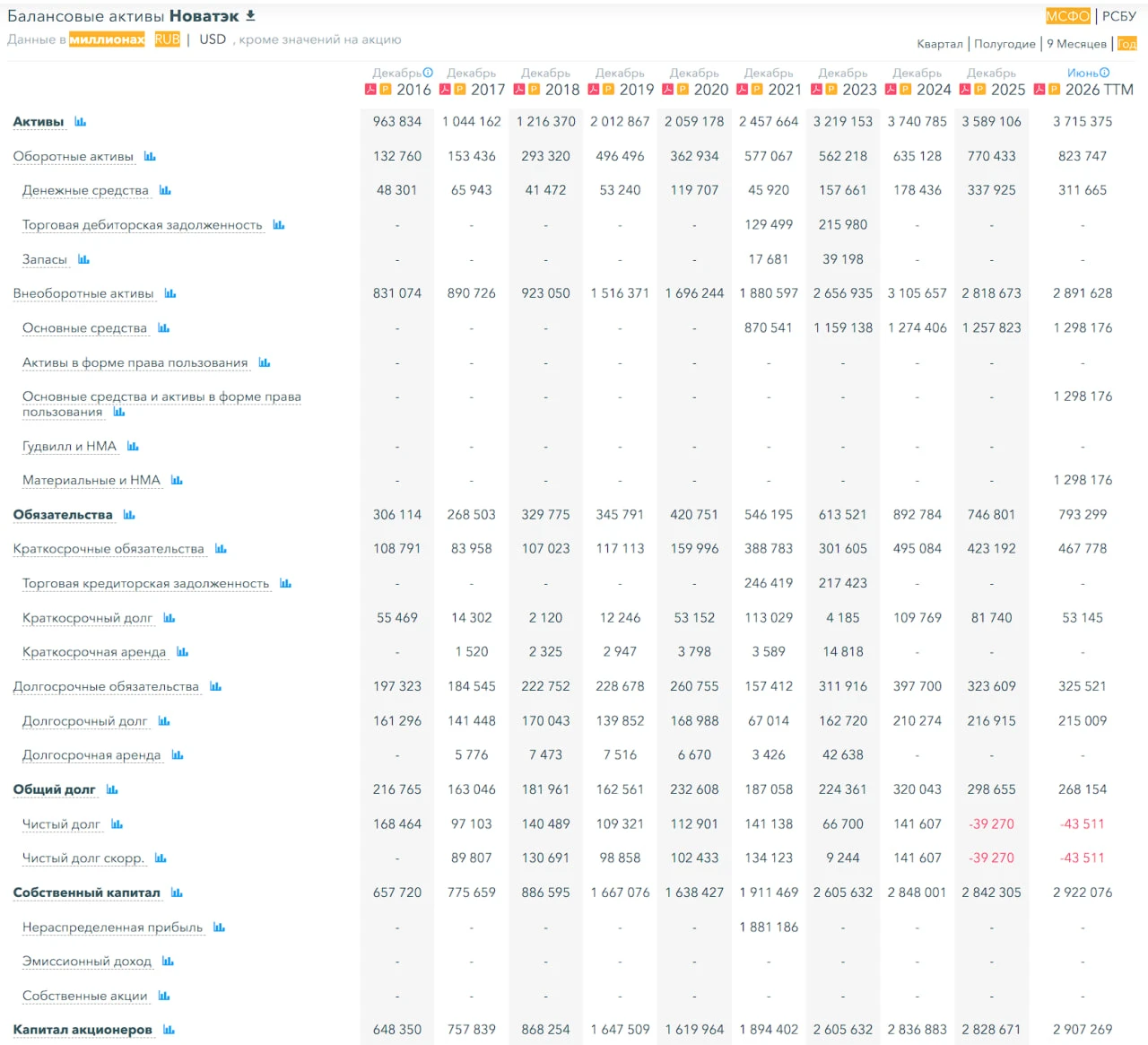Show the chart for Краткосрочный долг
The width and height of the screenshot is (1148, 1045).
170,618
